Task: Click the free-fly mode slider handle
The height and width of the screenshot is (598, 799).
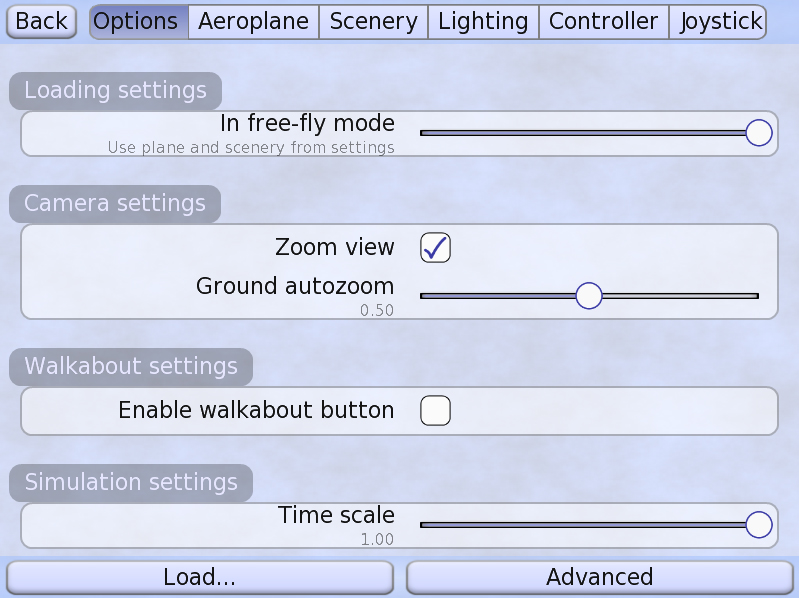Action: tap(759, 133)
